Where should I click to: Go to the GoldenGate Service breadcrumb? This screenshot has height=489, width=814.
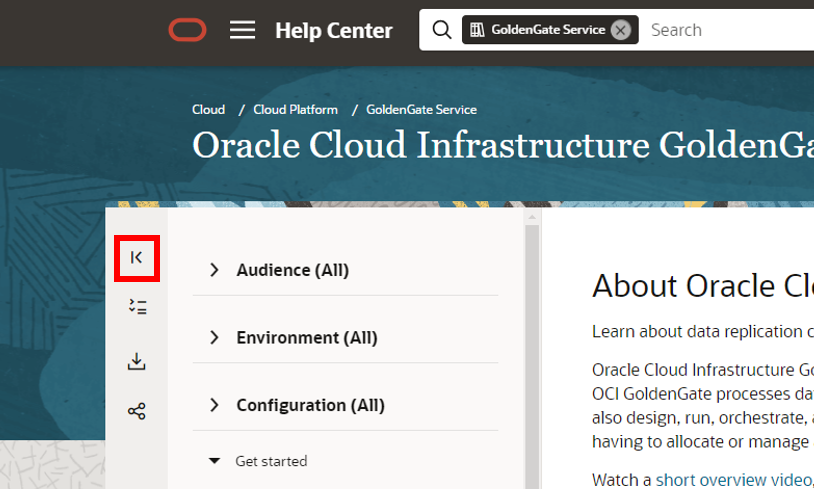tap(421, 110)
